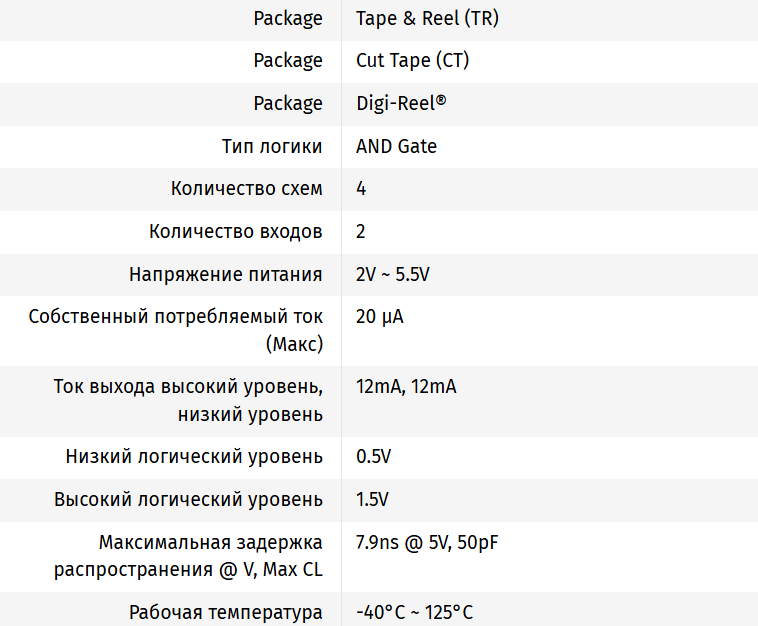Click the AND Gate value

[396, 147]
